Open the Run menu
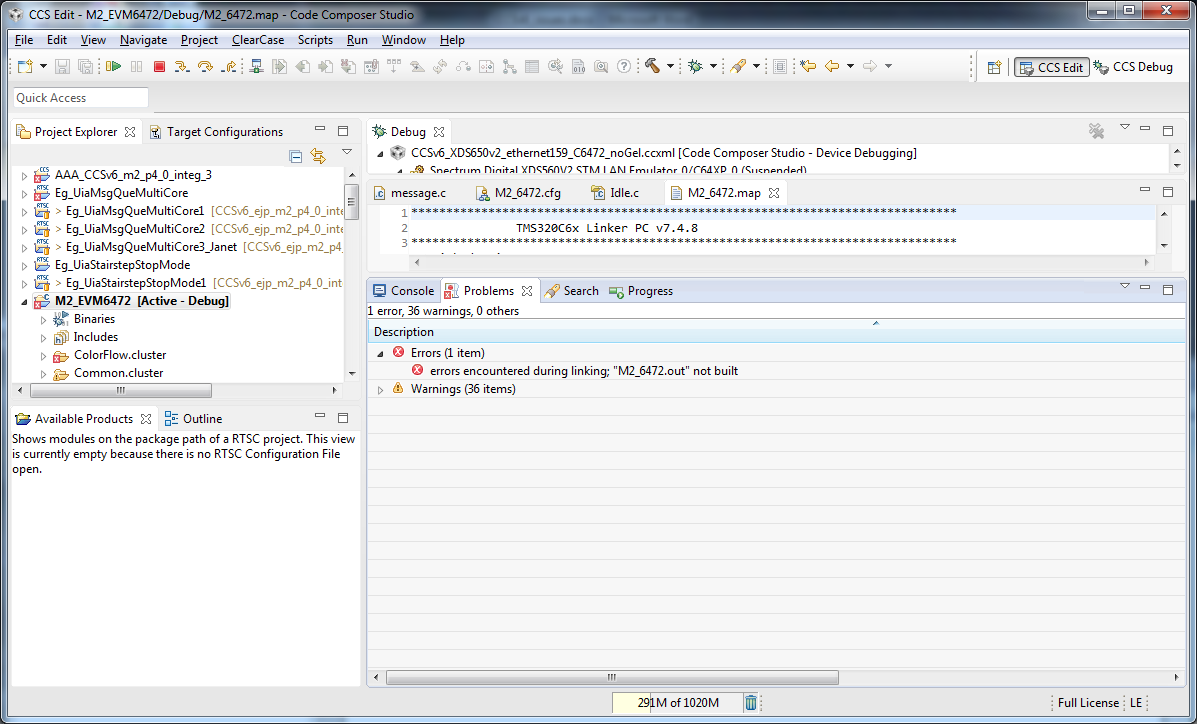1197x724 pixels. [x=357, y=40]
